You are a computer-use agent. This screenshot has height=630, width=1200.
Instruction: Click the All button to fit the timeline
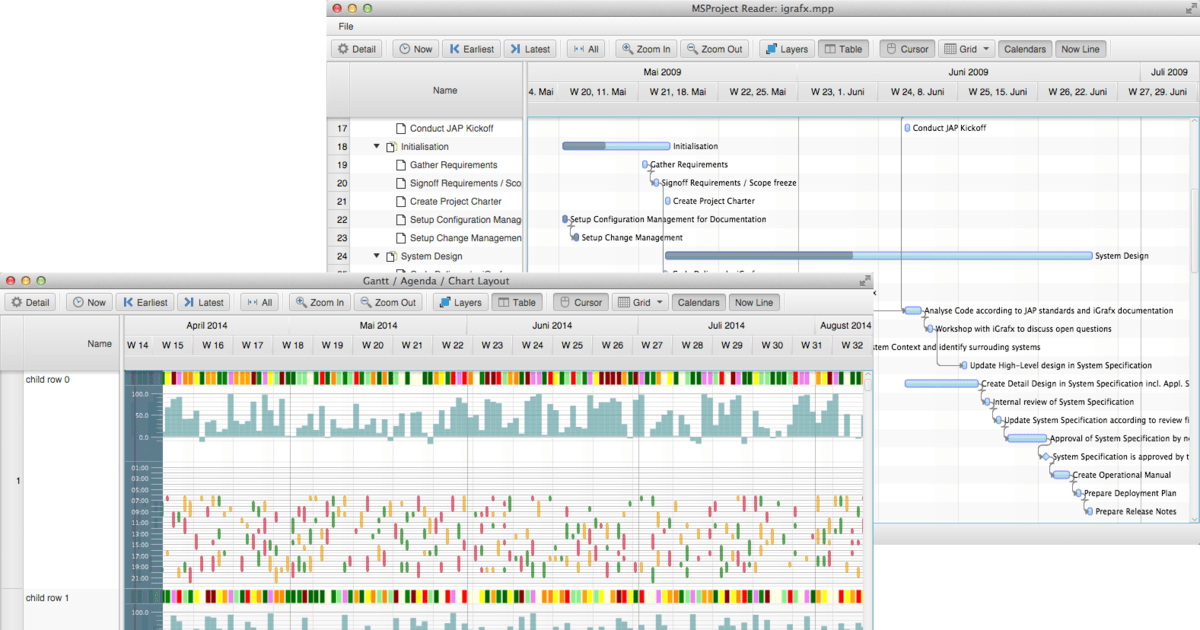pos(586,48)
